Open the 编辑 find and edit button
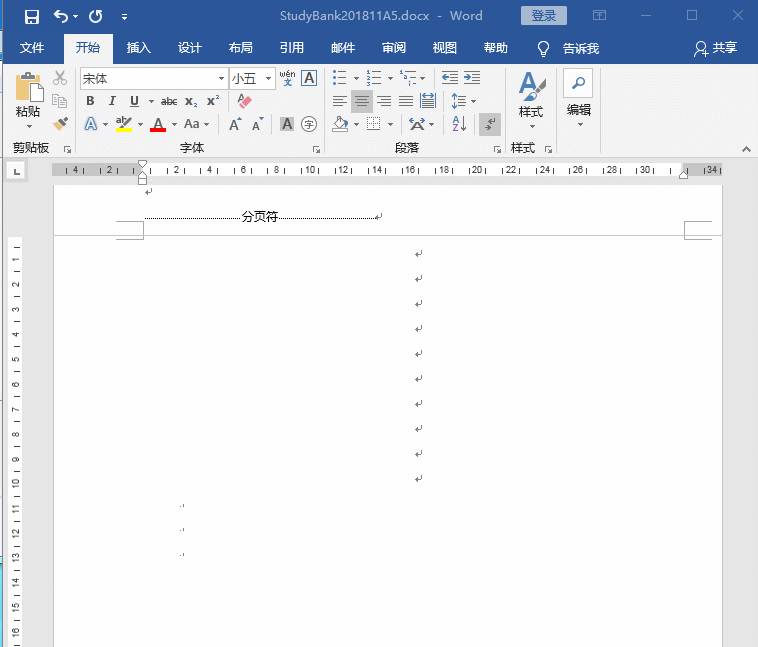The height and width of the screenshot is (647, 758). pos(578,100)
